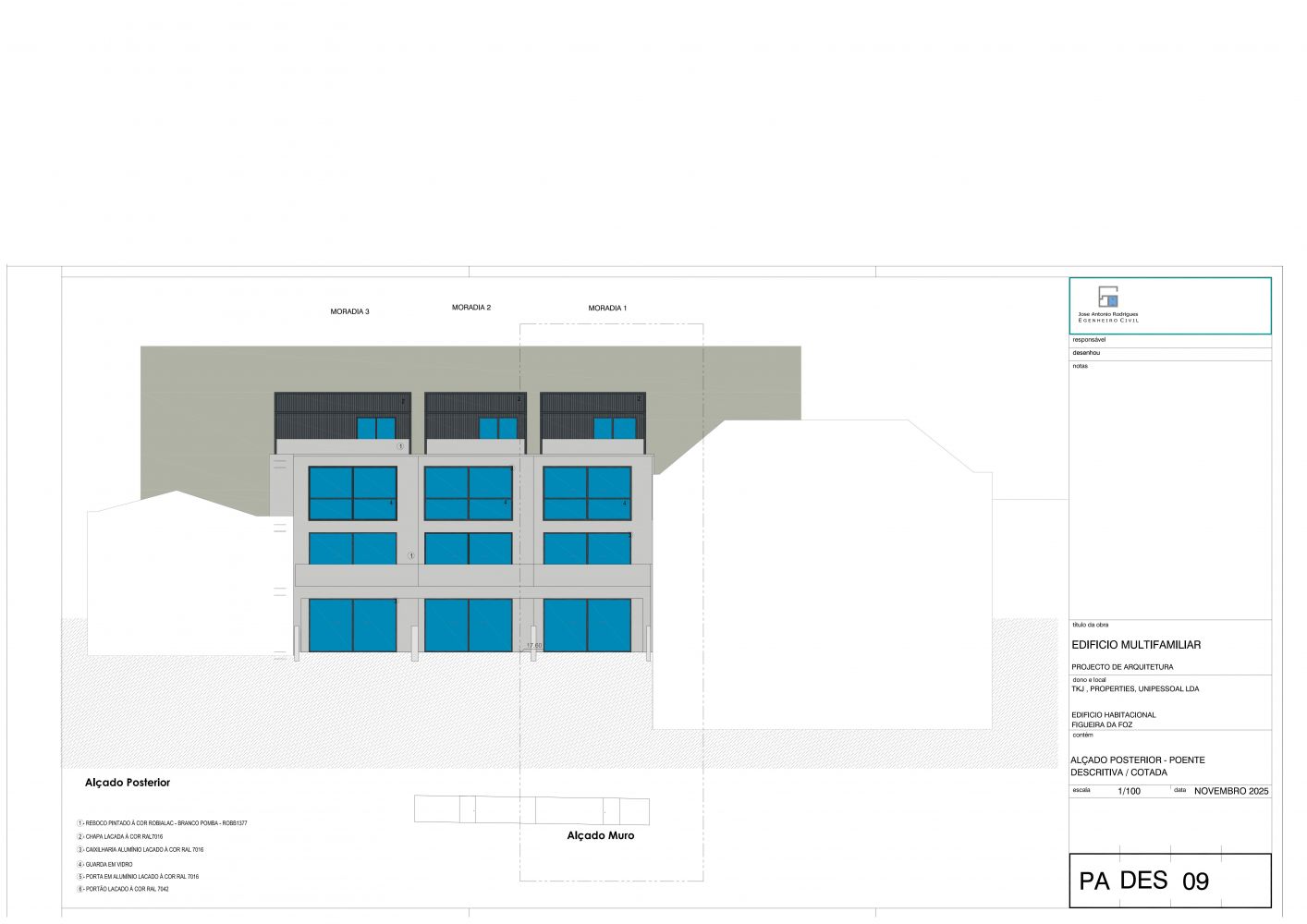Image resolution: width=1307 pixels, height=924 pixels.
Task: Click the 17.60 level dimension text
Action: click(x=533, y=646)
